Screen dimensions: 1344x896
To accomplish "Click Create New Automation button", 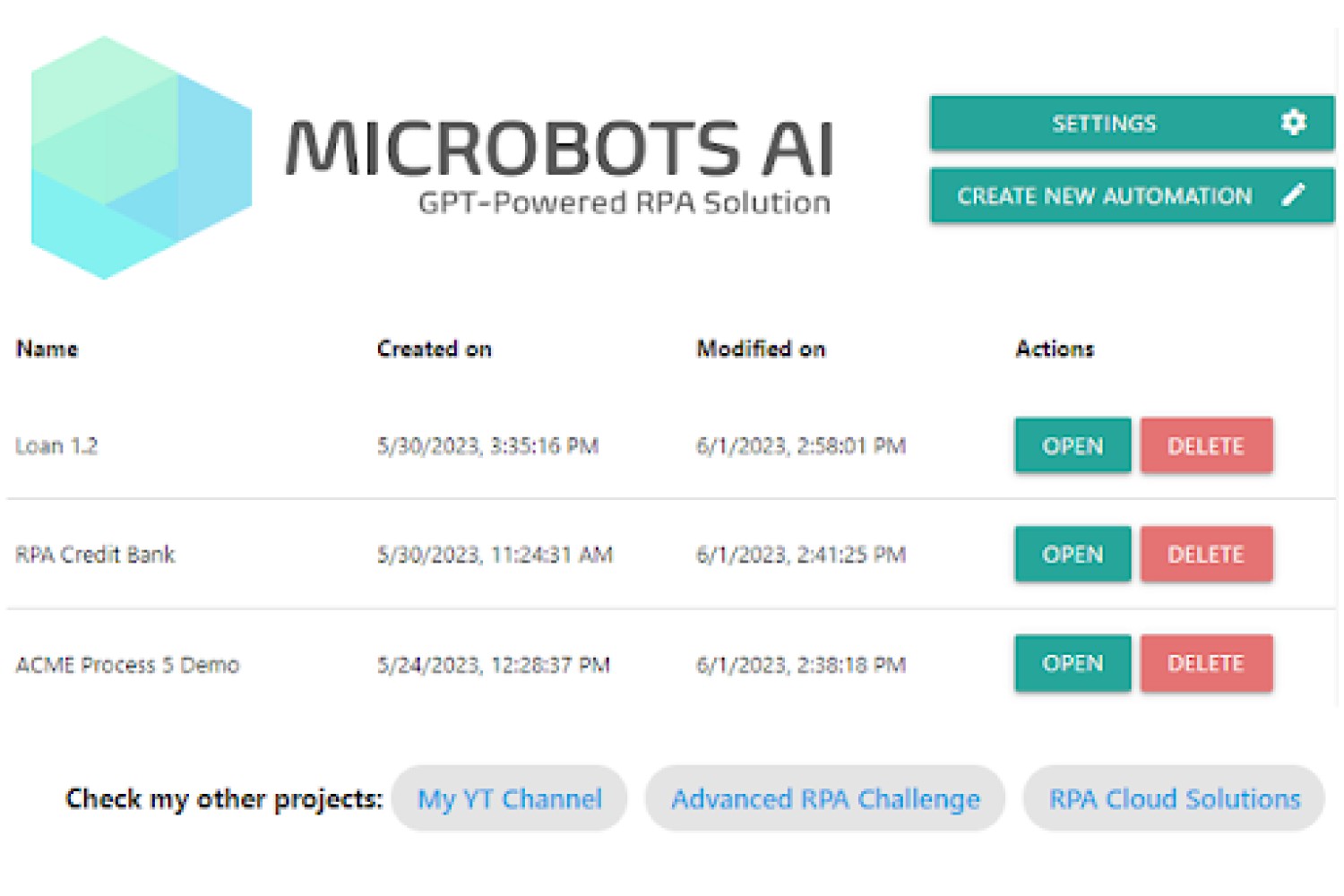I will click(1132, 195).
